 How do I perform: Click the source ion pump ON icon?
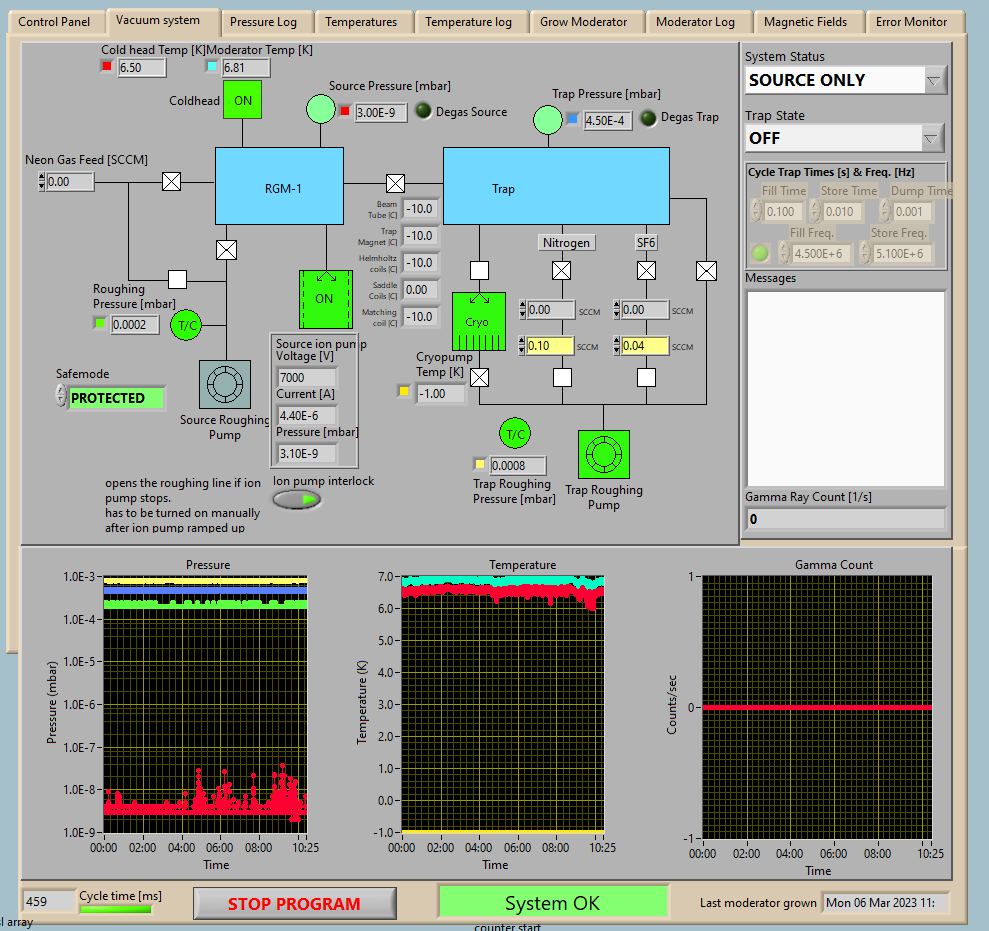pyautogui.click(x=325, y=297)
